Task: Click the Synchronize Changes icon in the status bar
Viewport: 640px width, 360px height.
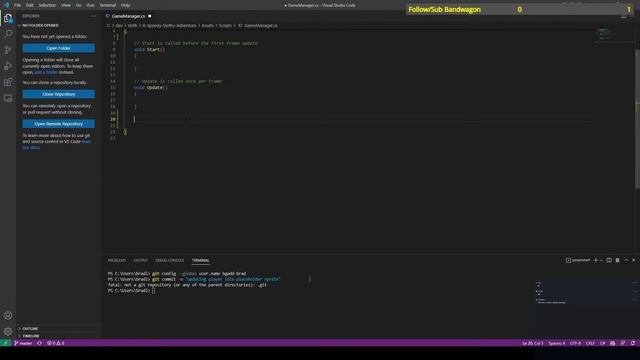Action: (40, 343)
